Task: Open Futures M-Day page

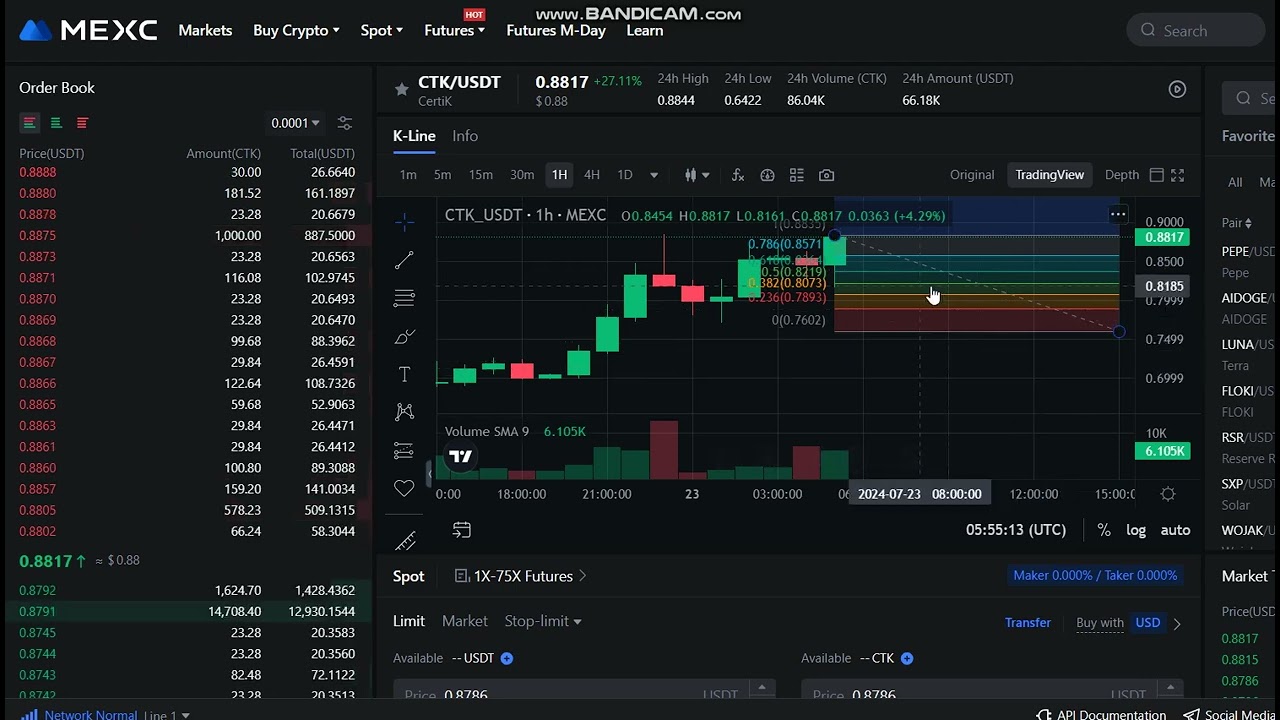Action: click(x=556, y=30)
